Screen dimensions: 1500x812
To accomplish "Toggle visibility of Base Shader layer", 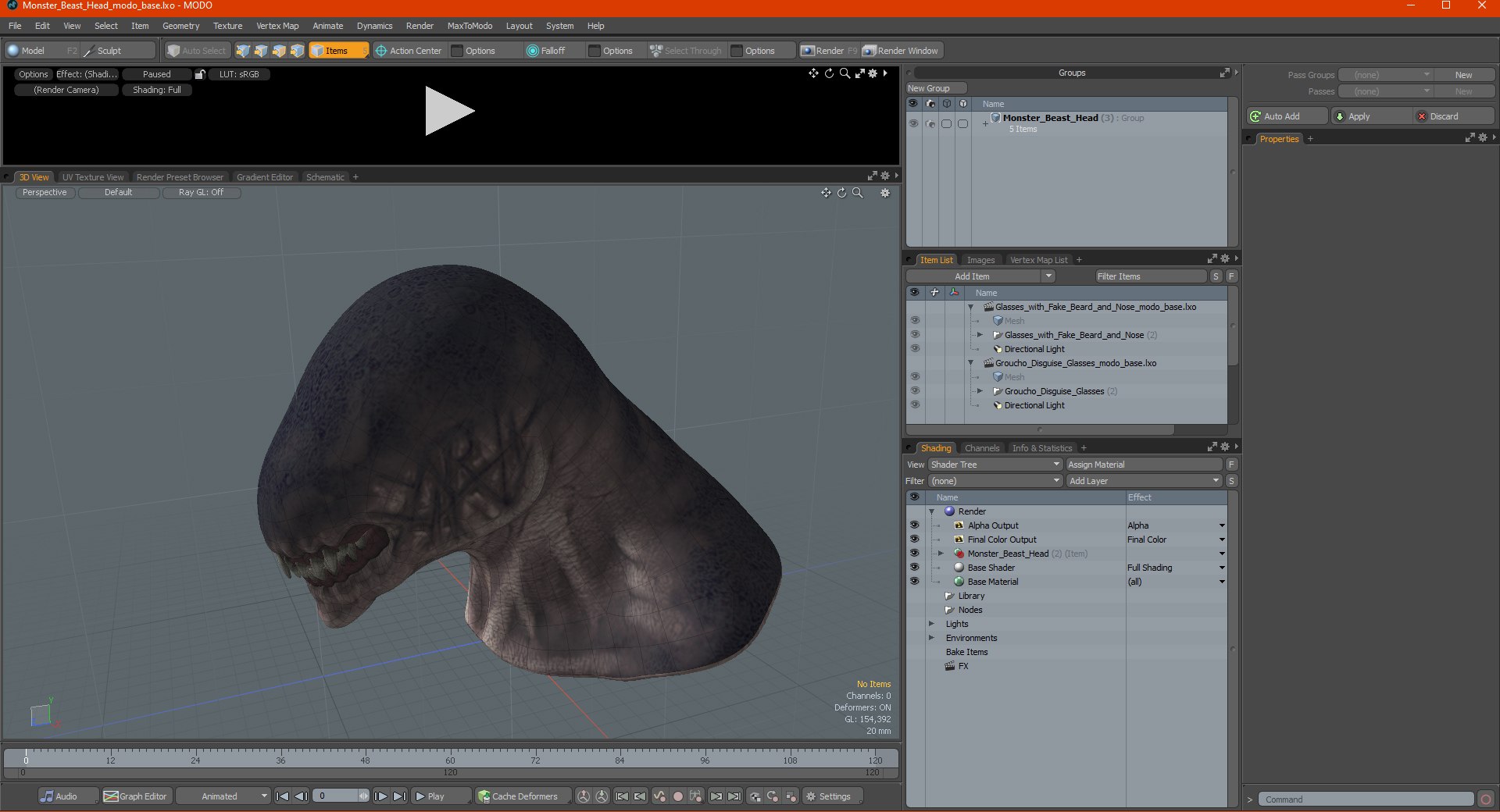I will pyautogui.click(x=914, y=568).
